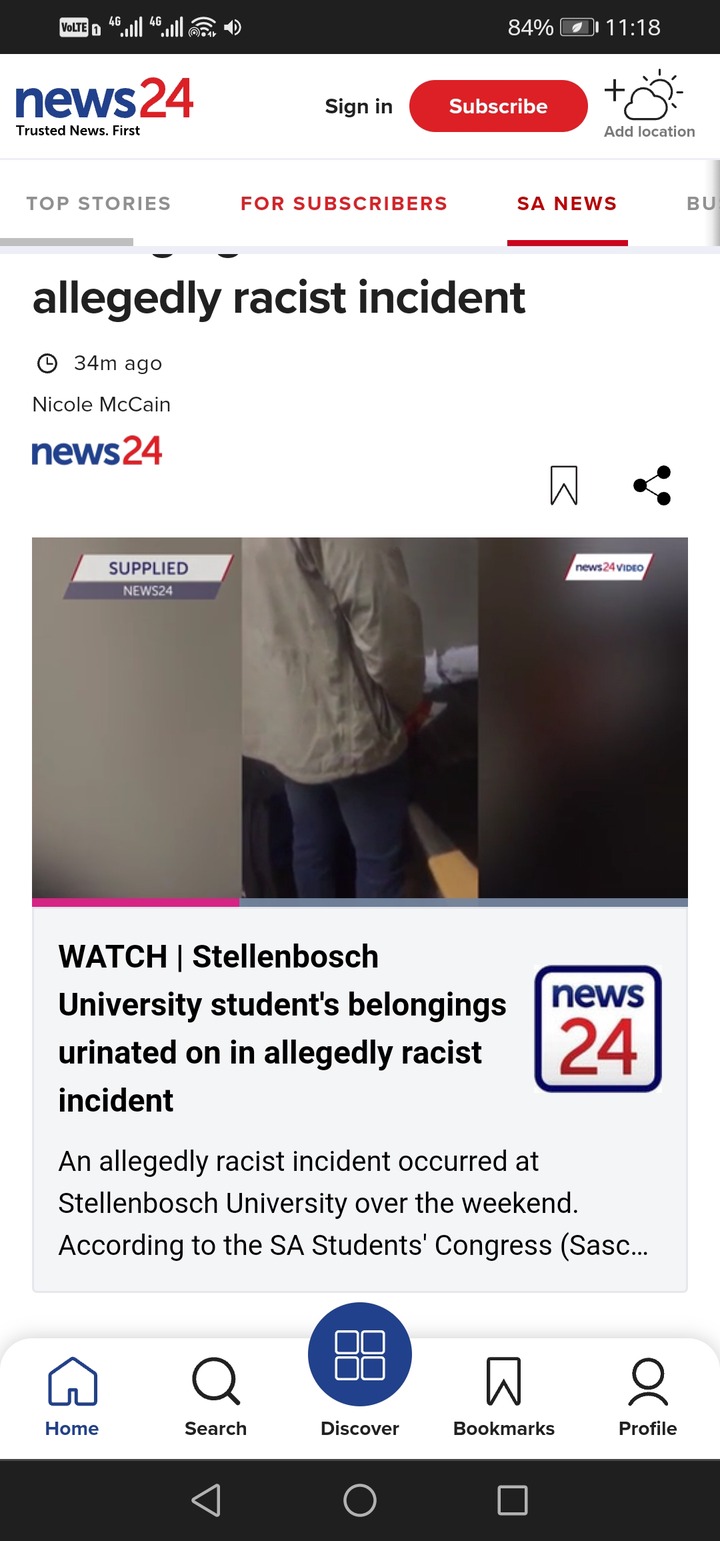Tap the Android home circle button
The width and height of the screenshot is (720, 1541).
pos(360,1500)
